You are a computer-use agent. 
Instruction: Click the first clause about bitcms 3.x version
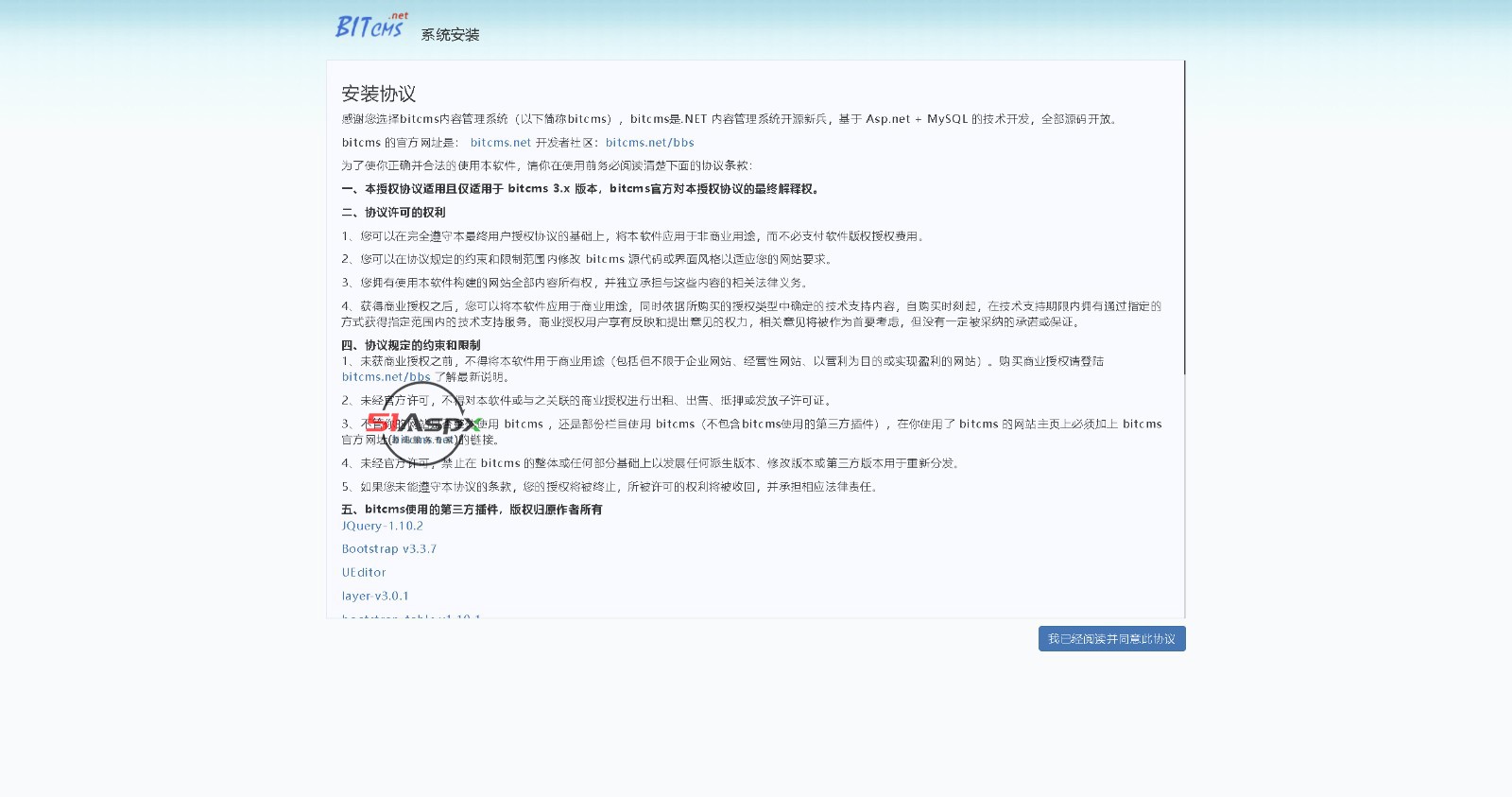tap(581, 189)
